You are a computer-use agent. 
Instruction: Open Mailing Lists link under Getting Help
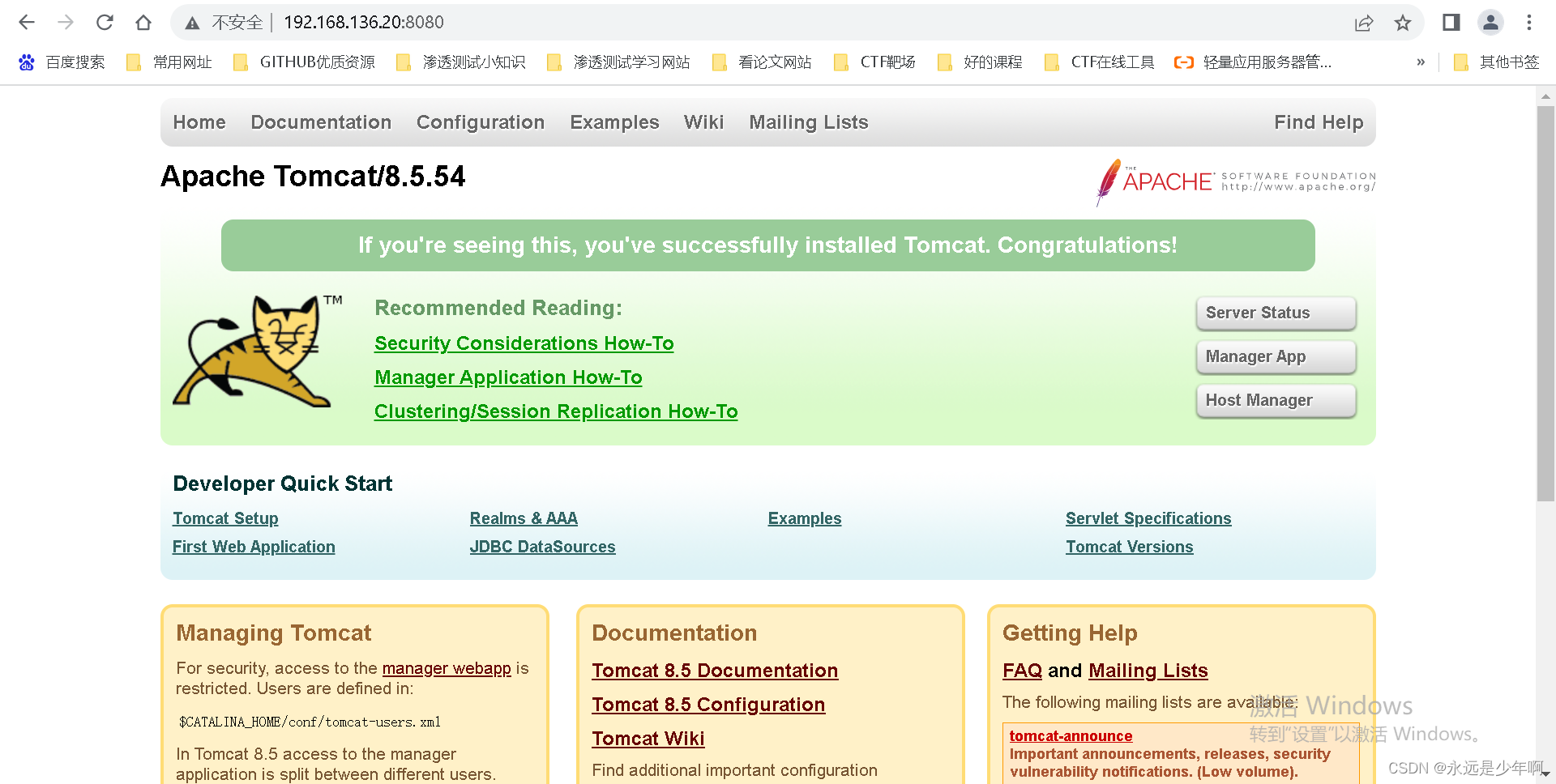(x=1148, y=671)
